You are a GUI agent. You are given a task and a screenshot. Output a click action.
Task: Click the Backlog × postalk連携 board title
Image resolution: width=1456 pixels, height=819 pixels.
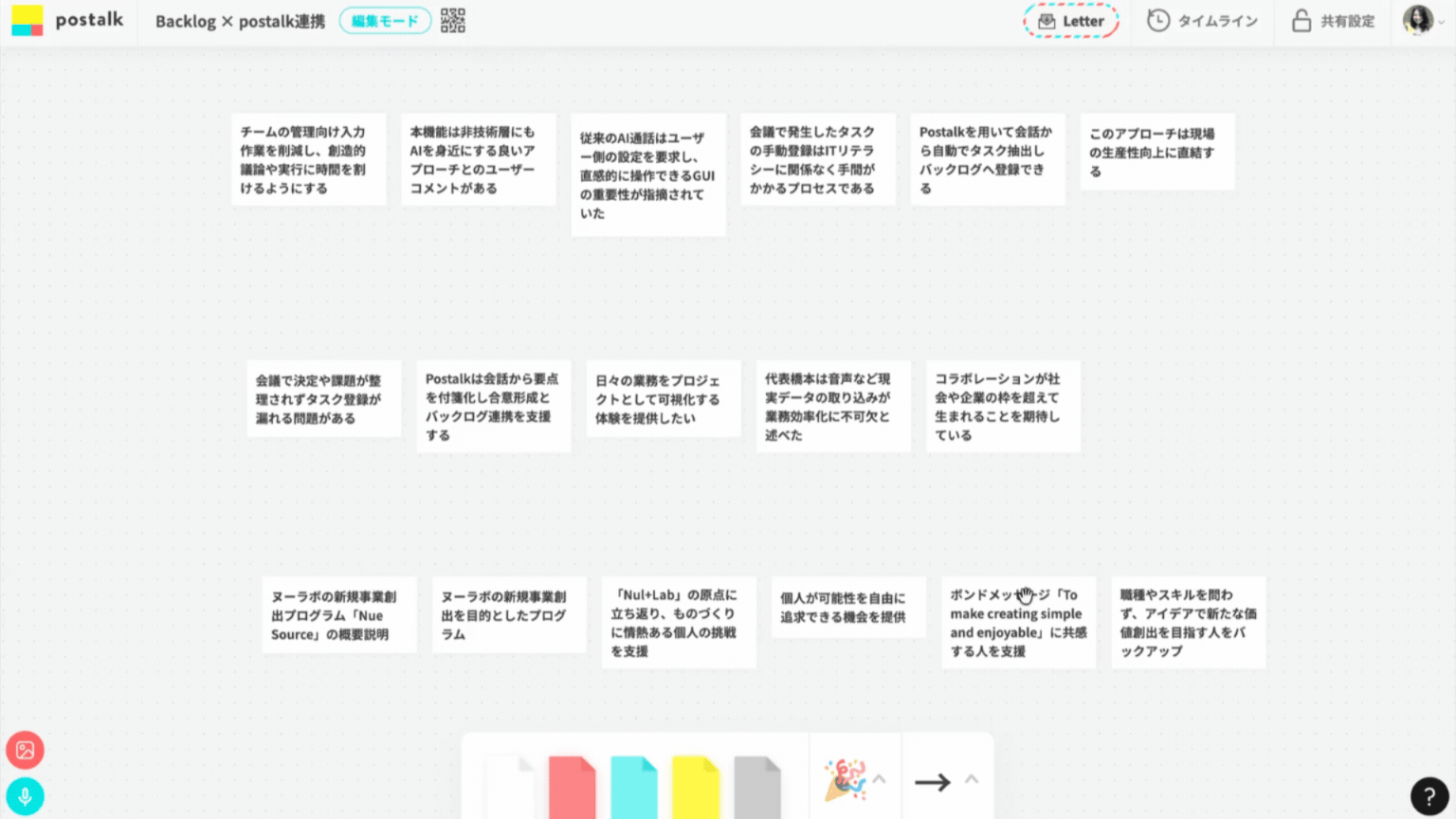240,21
